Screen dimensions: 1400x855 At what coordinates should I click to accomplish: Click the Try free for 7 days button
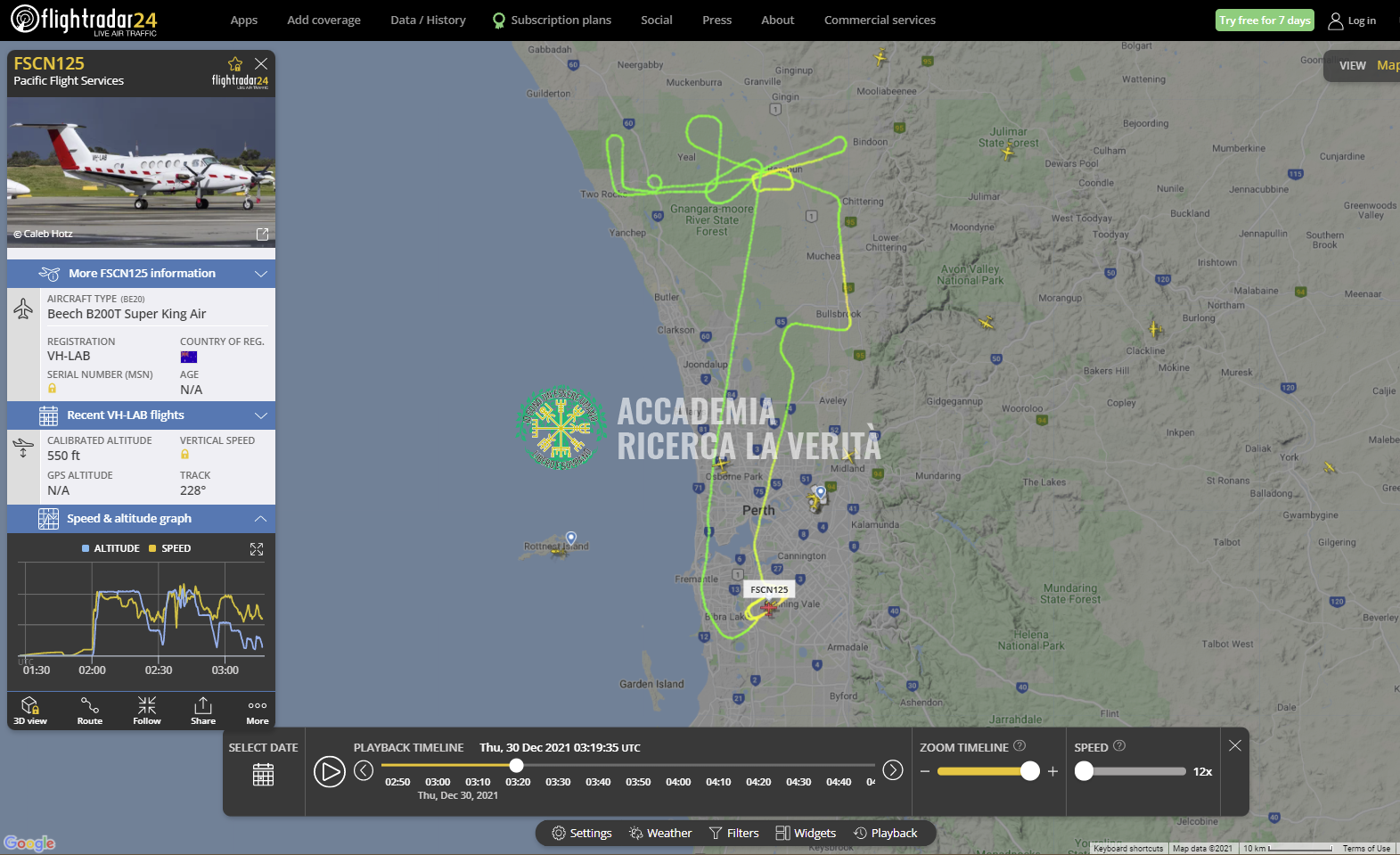1265,21
